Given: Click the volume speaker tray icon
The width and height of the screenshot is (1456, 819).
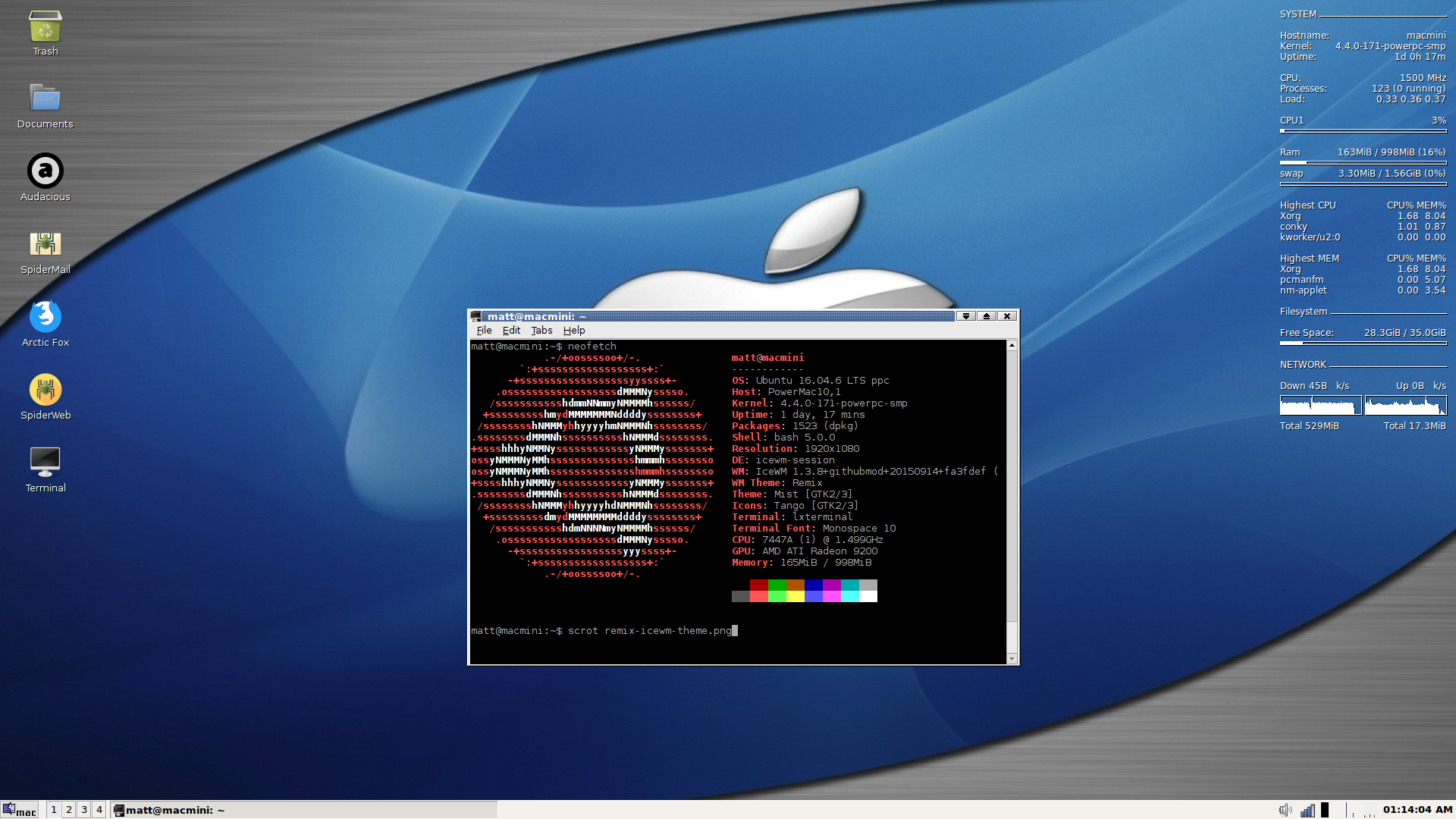Looking at the screenshot, I should coord(1285,810).
